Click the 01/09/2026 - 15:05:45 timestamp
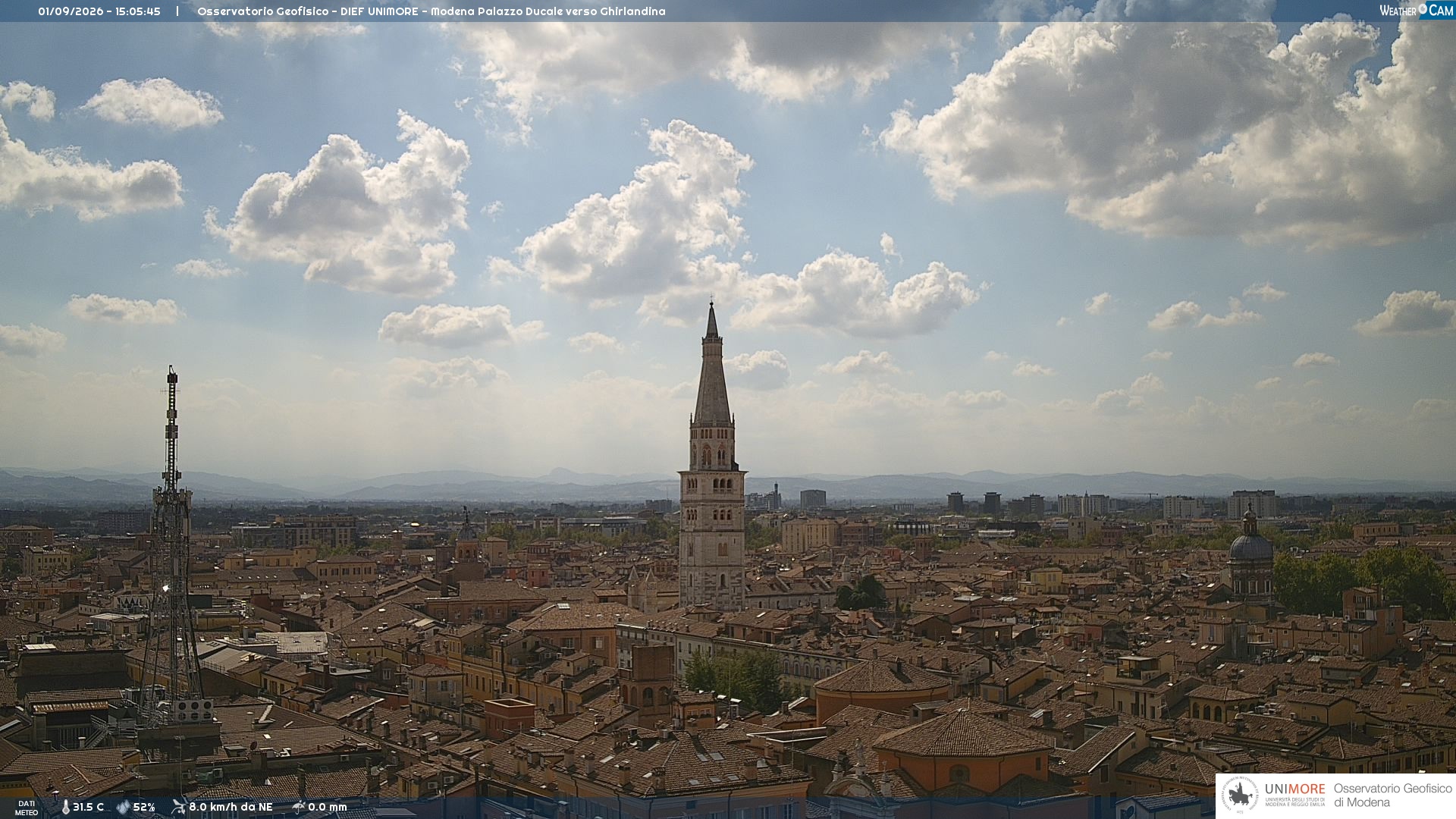The image size is (1456, 819). (x=99, y=11)
